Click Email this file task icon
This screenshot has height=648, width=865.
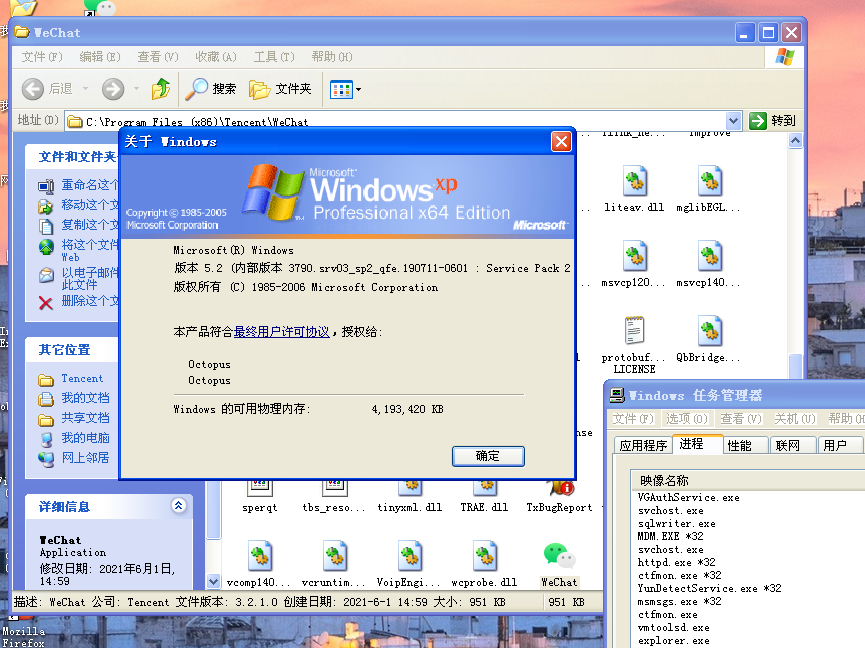click(46, 275)
